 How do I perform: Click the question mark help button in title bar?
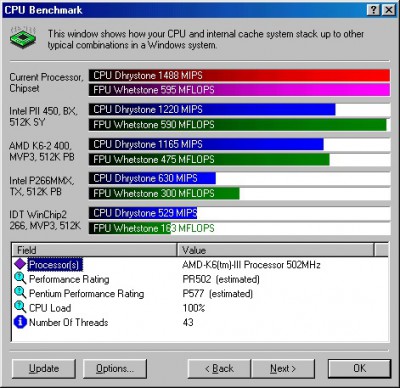[x=374, y=10]
